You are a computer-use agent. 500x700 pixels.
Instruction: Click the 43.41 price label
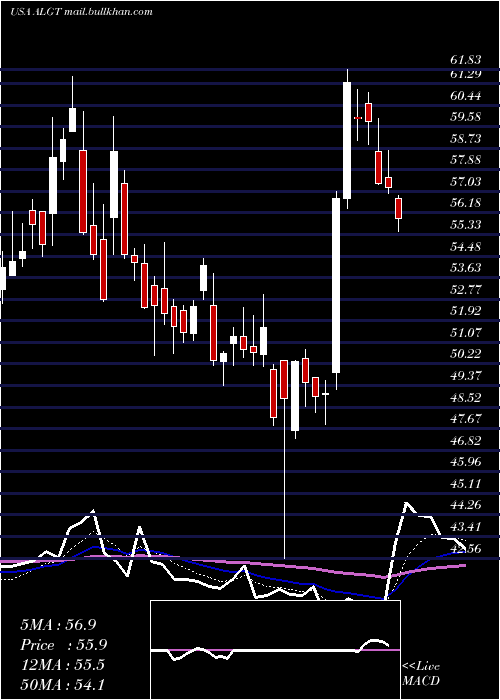(x=466, y=526)
